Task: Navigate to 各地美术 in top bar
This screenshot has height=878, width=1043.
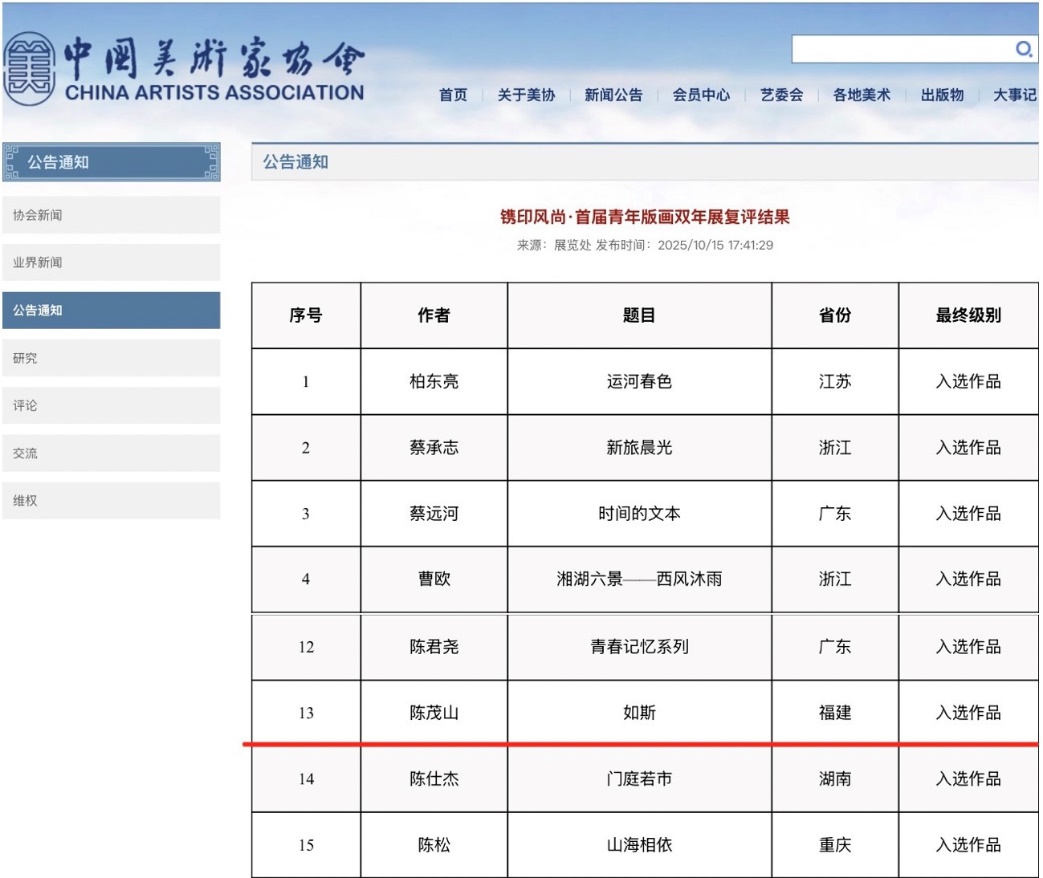Action: click(861, 95)
